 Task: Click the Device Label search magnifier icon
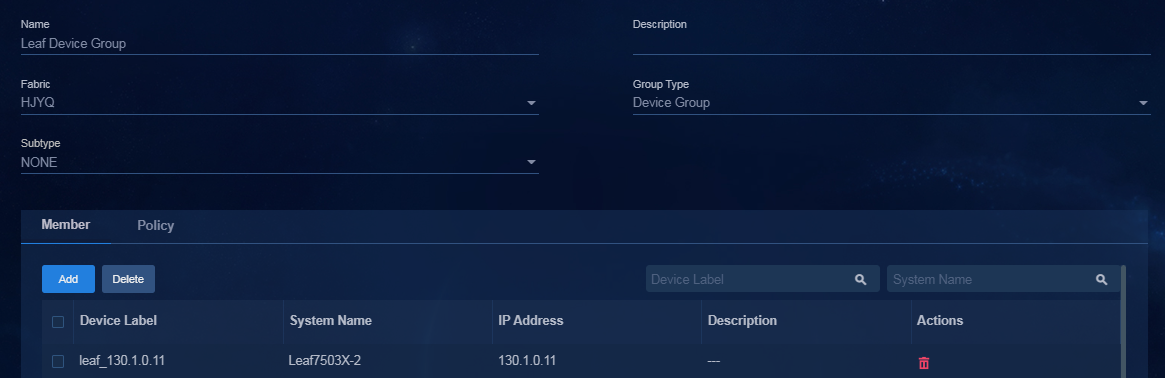860,279
